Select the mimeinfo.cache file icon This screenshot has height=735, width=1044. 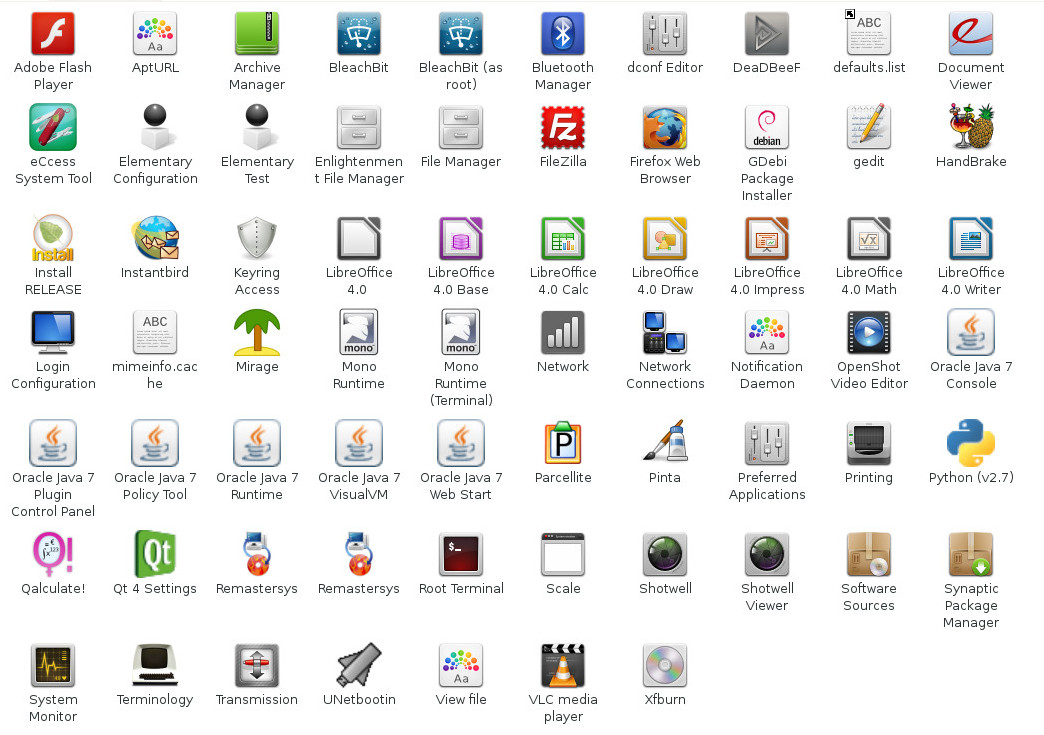154,332
